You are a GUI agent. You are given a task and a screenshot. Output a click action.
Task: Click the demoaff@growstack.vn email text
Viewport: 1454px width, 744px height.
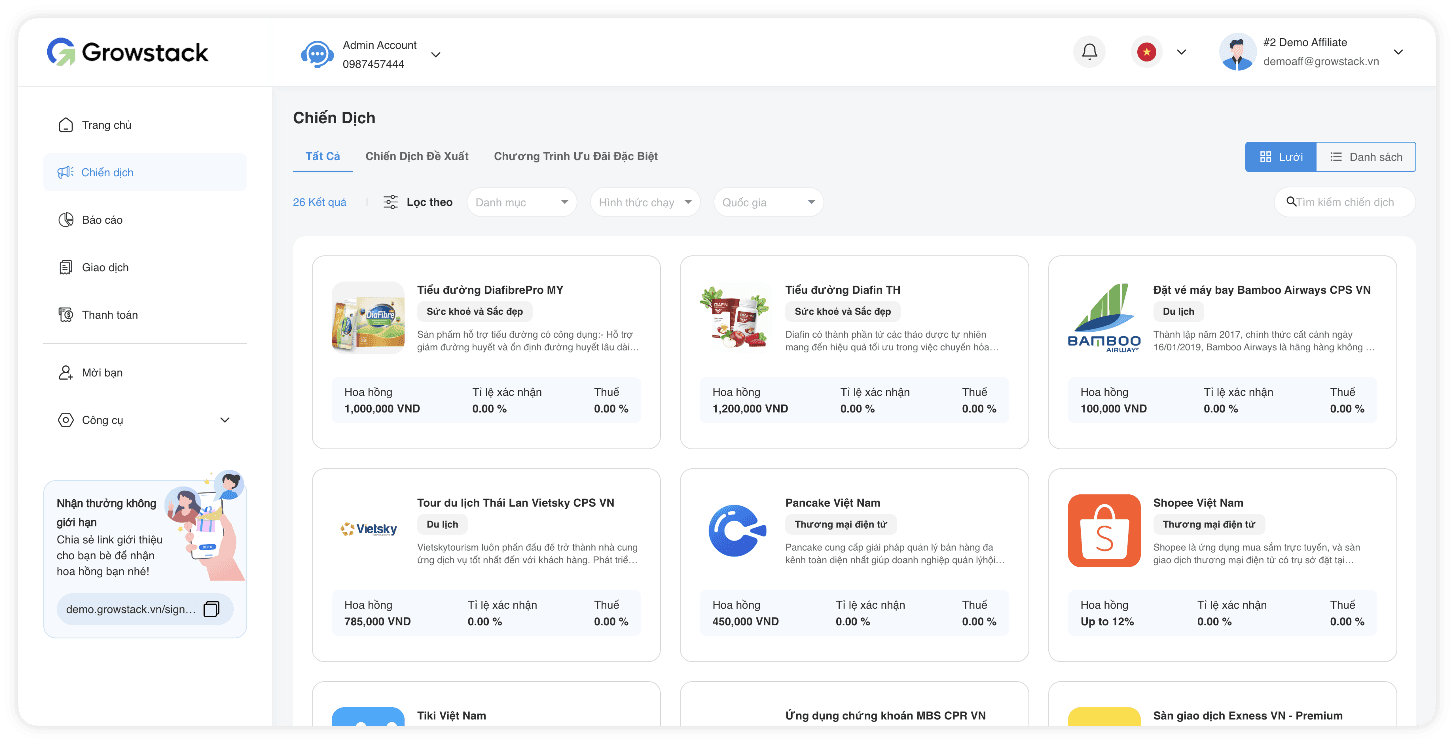[1321, 61]
